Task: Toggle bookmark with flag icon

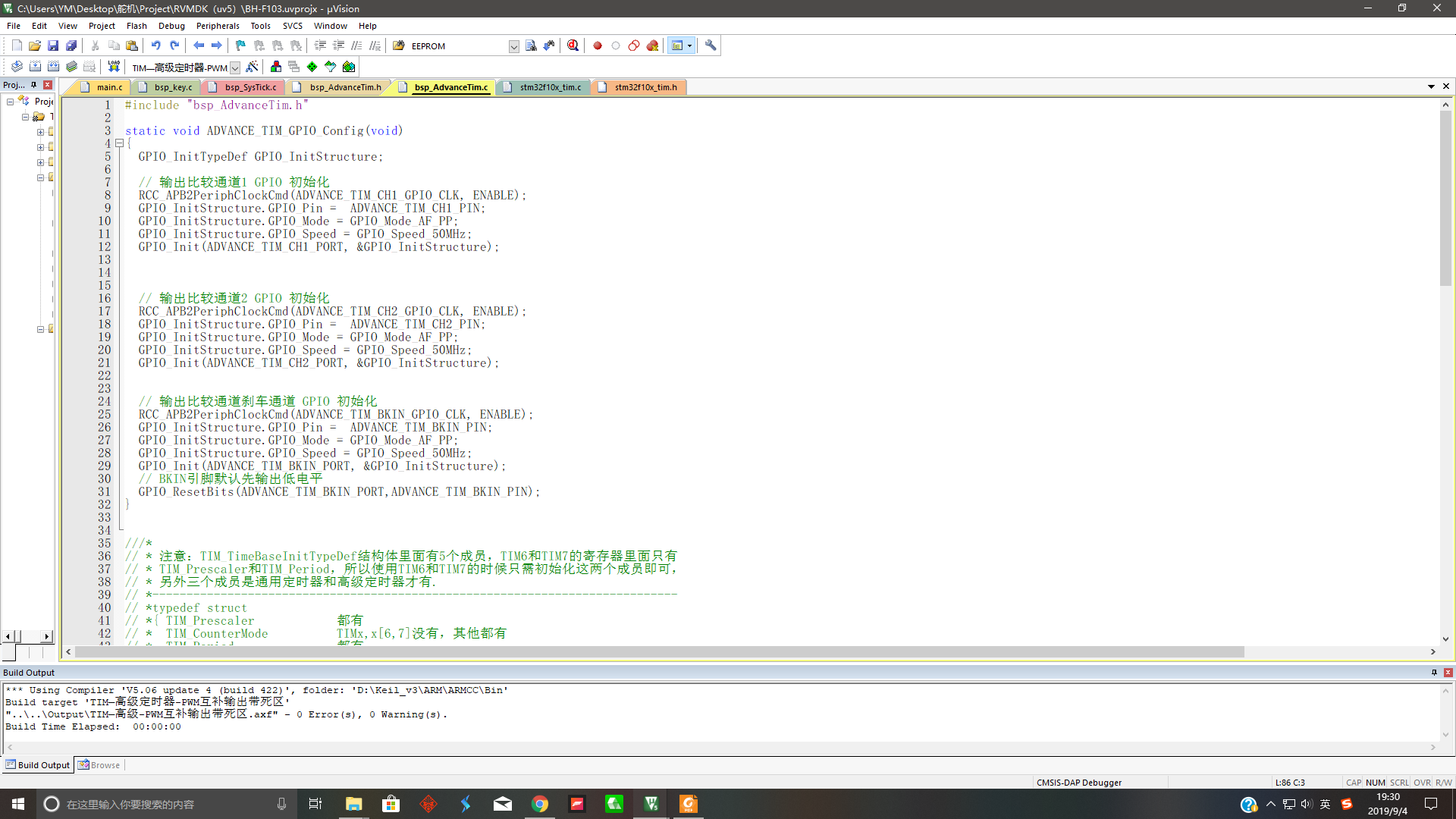Action: point(240,45)
